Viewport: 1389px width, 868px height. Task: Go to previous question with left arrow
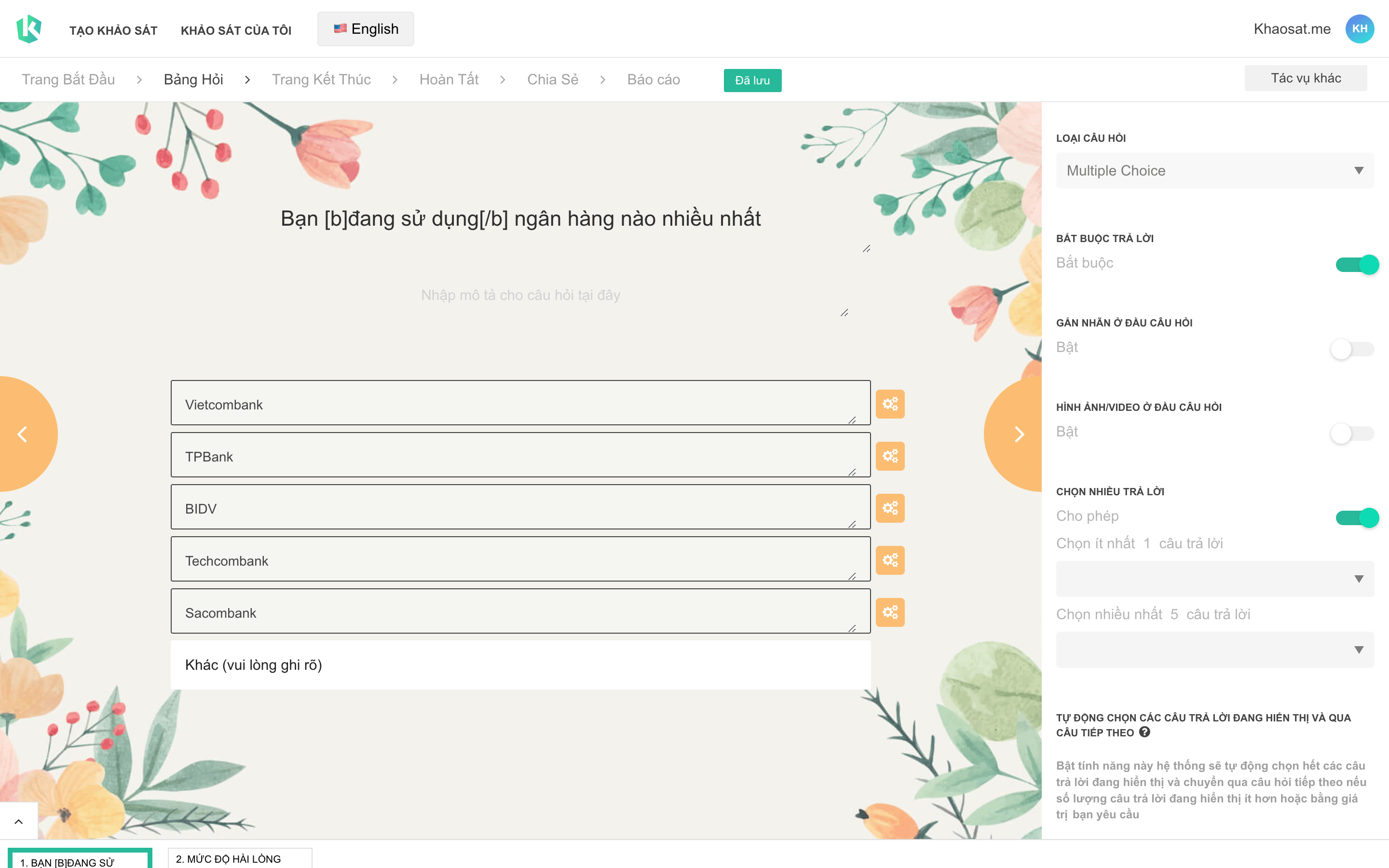23,434
